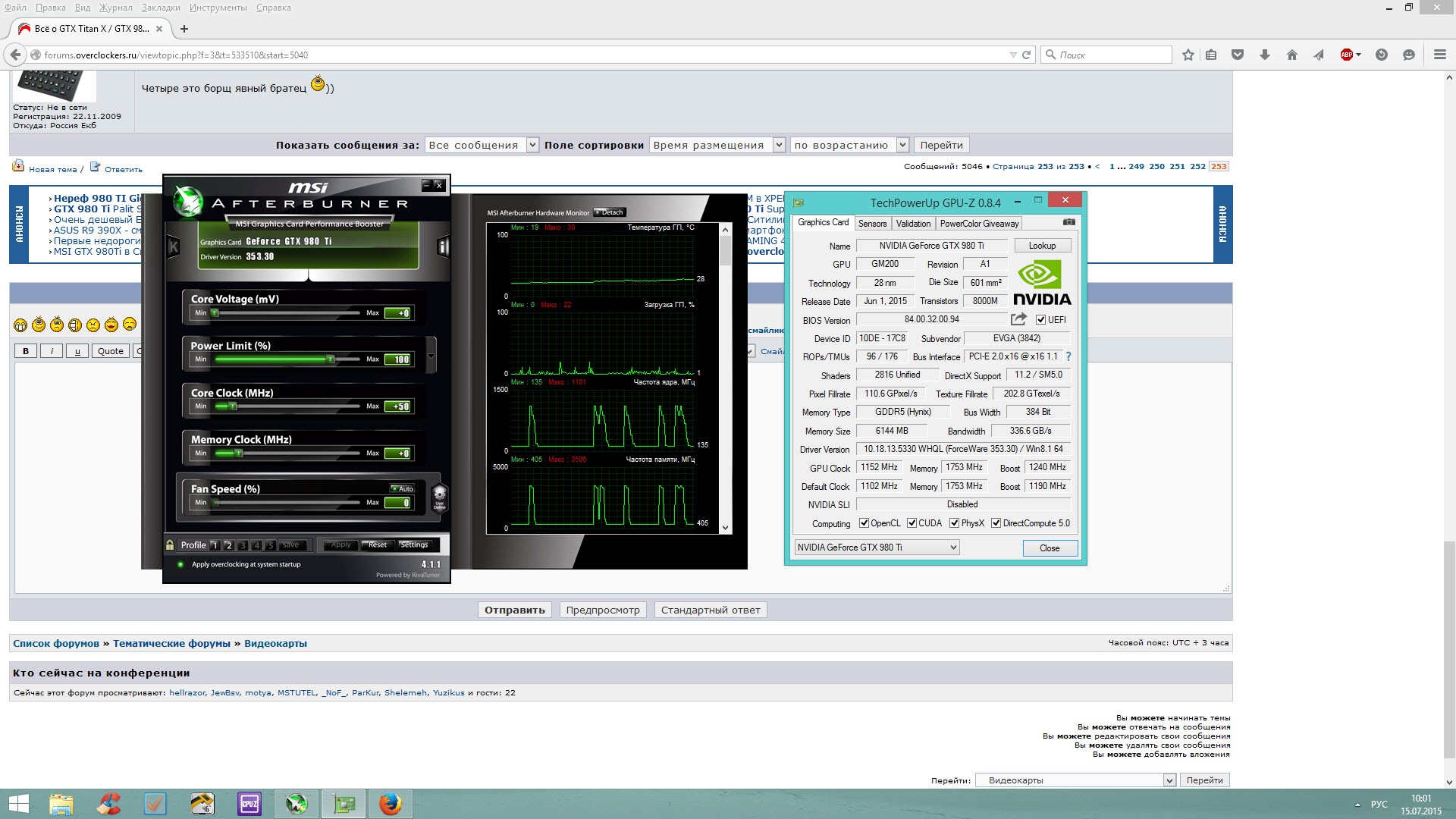Click the Adblock Plus icon
This screenshot has width=1456, height=819.
pyautogui.click(x=1347, y=55)
